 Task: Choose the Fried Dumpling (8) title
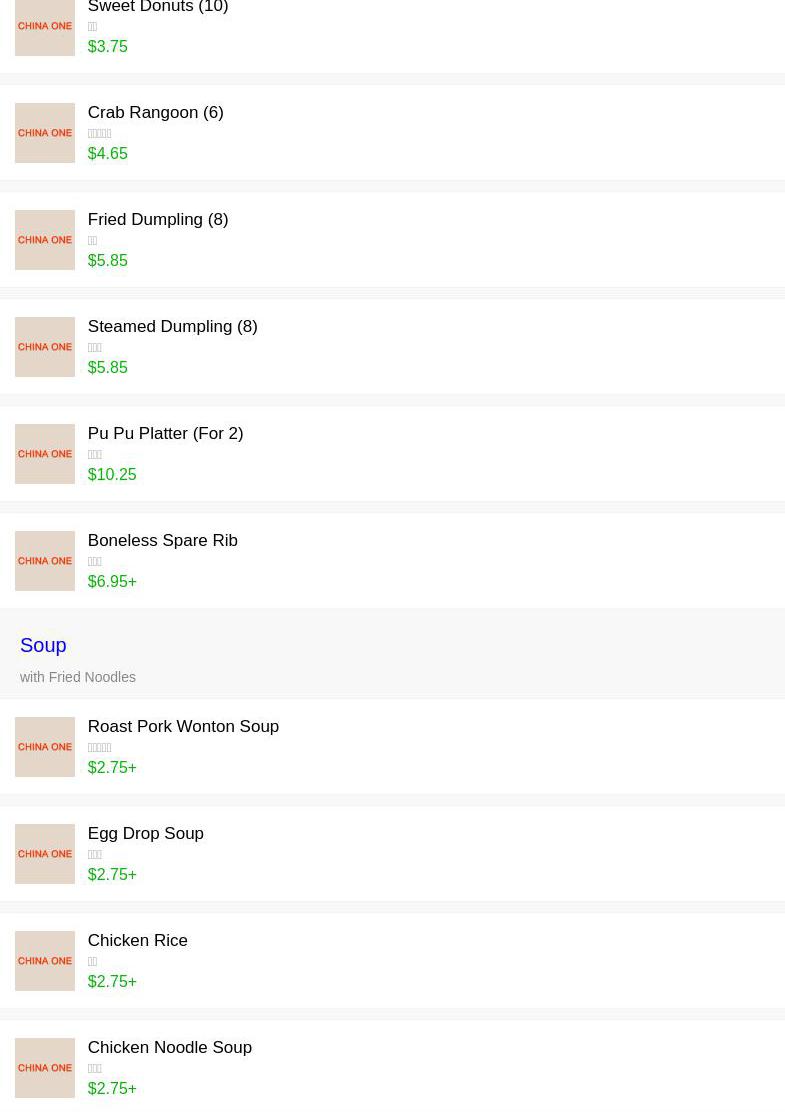157,220
